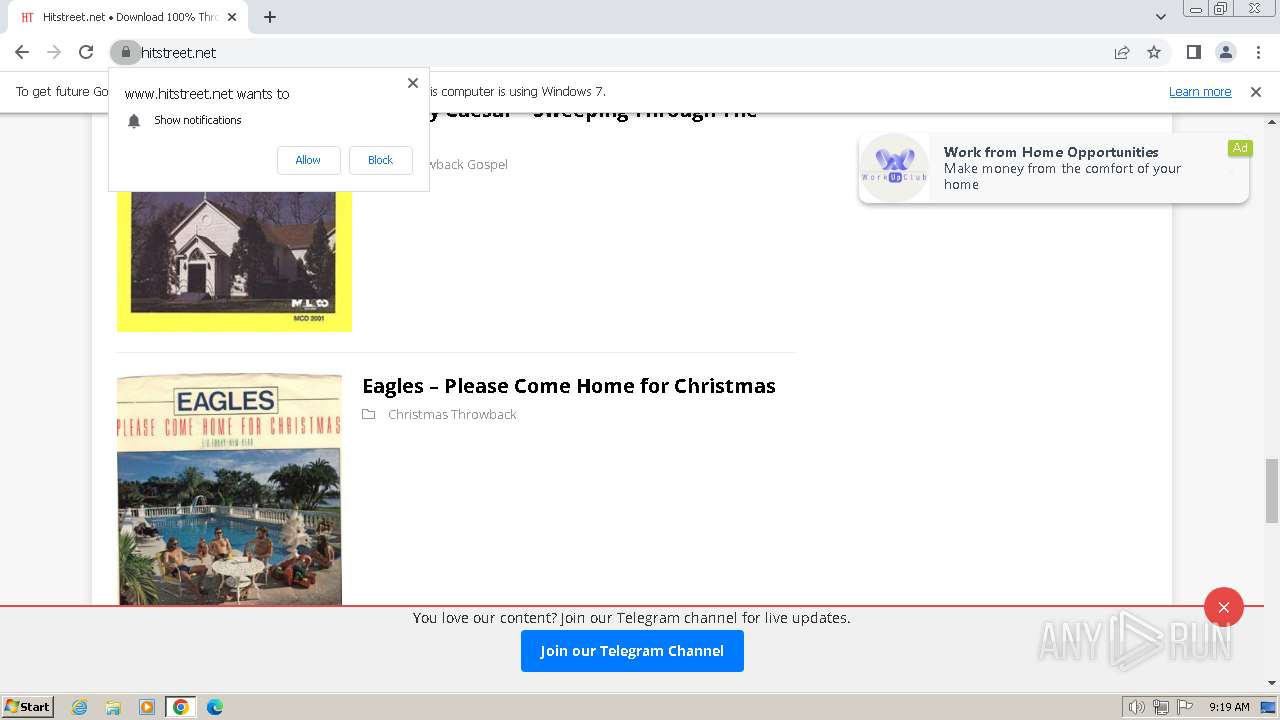Open Chrome's three-dot menu

click(1258, 52)
